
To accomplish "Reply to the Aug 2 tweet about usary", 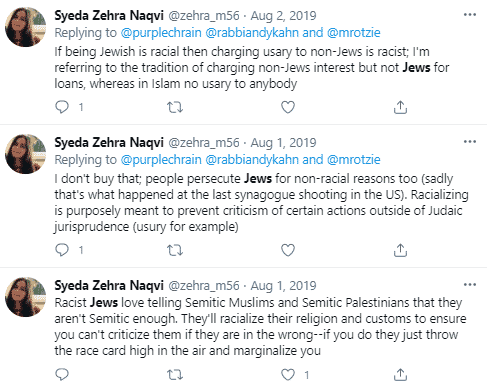I will coord(62,107).
